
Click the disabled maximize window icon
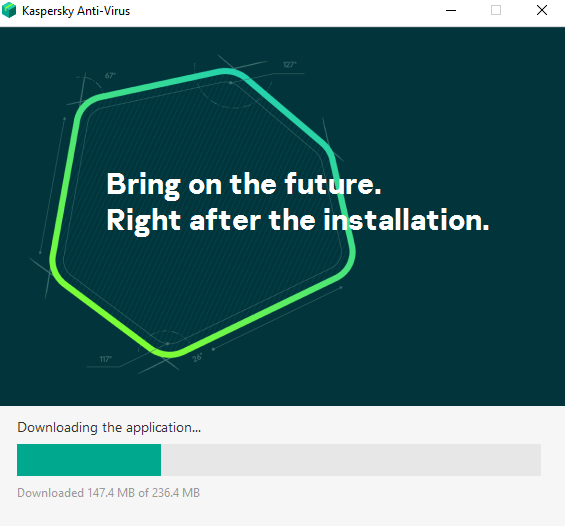pos(496,10)
